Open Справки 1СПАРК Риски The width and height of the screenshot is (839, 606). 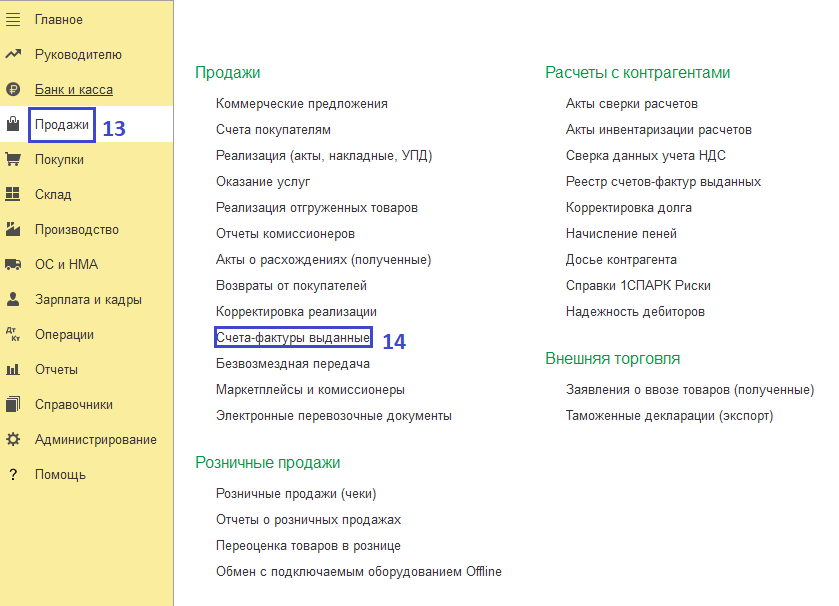tap(638, 286)
